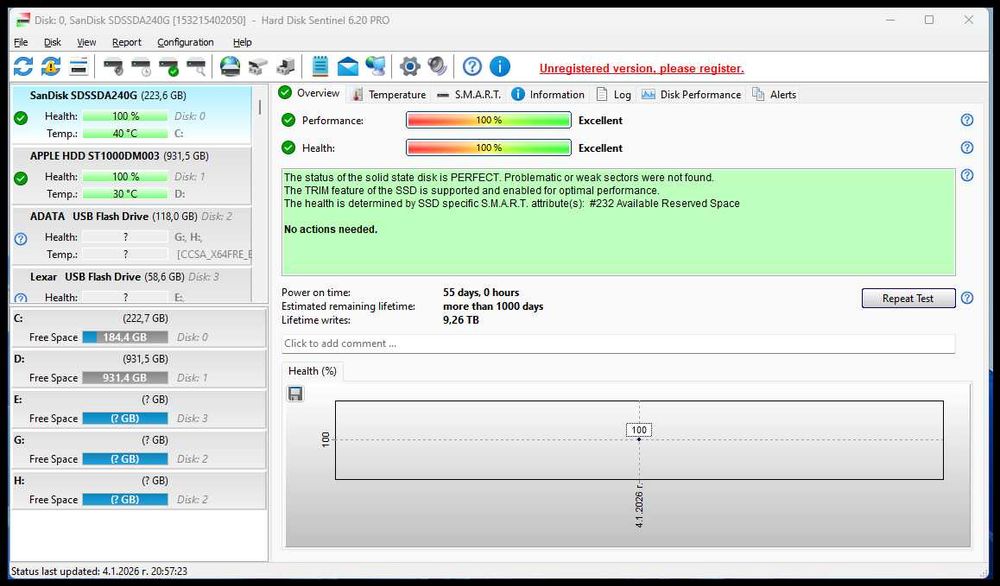Click the blue Refresh arrows toolbar icon

[x=24, y=66]
